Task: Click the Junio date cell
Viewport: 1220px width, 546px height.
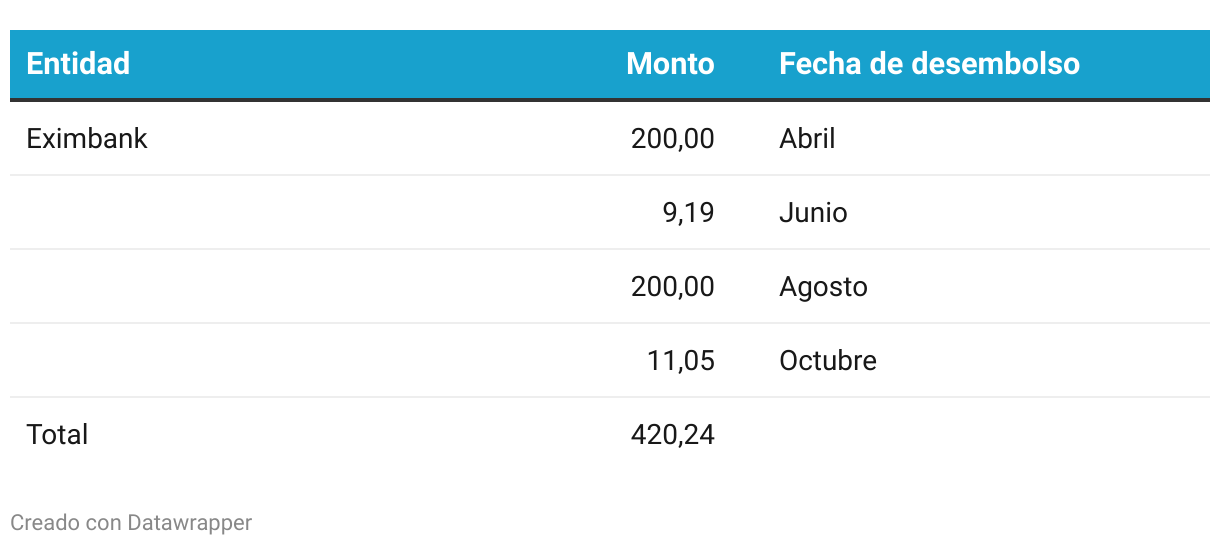Action: click(x=813, y=213)
